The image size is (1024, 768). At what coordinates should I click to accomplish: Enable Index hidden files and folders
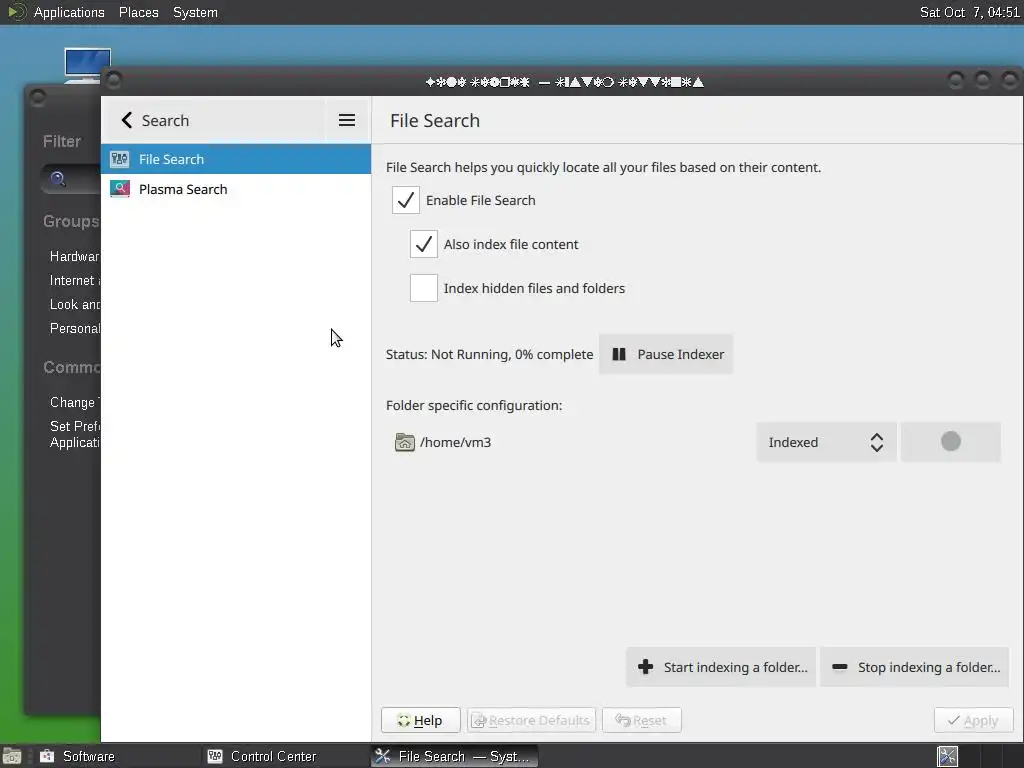click(424, 288)
